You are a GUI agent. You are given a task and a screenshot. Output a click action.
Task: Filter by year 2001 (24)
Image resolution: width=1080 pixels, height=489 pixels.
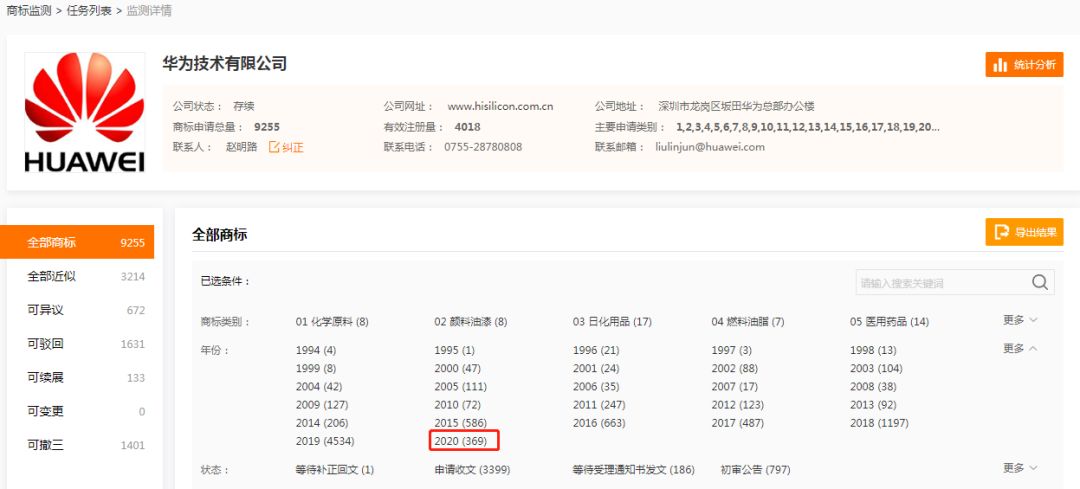tap(596, 368)
